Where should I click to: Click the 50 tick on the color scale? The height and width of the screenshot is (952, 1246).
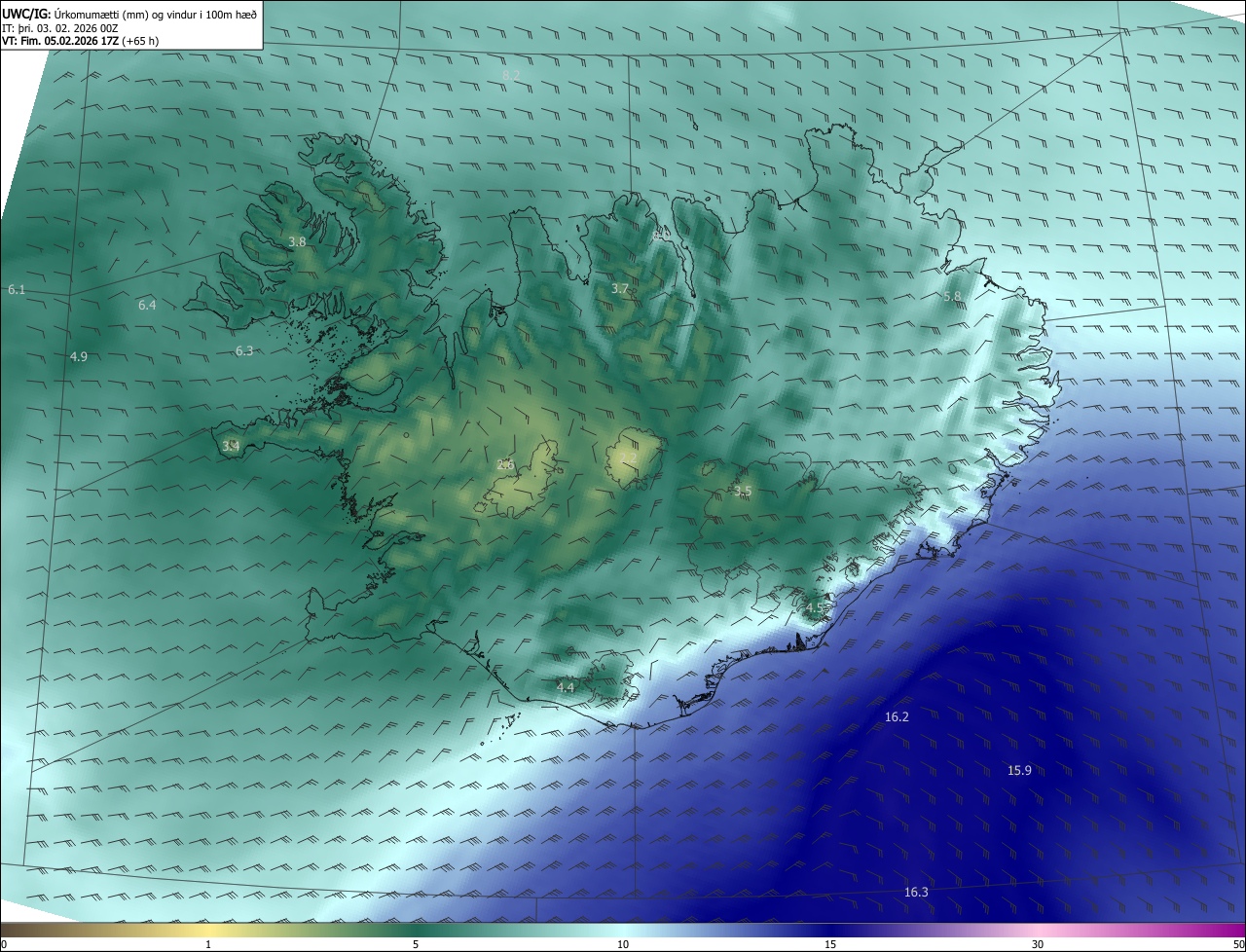point(1239,944)
